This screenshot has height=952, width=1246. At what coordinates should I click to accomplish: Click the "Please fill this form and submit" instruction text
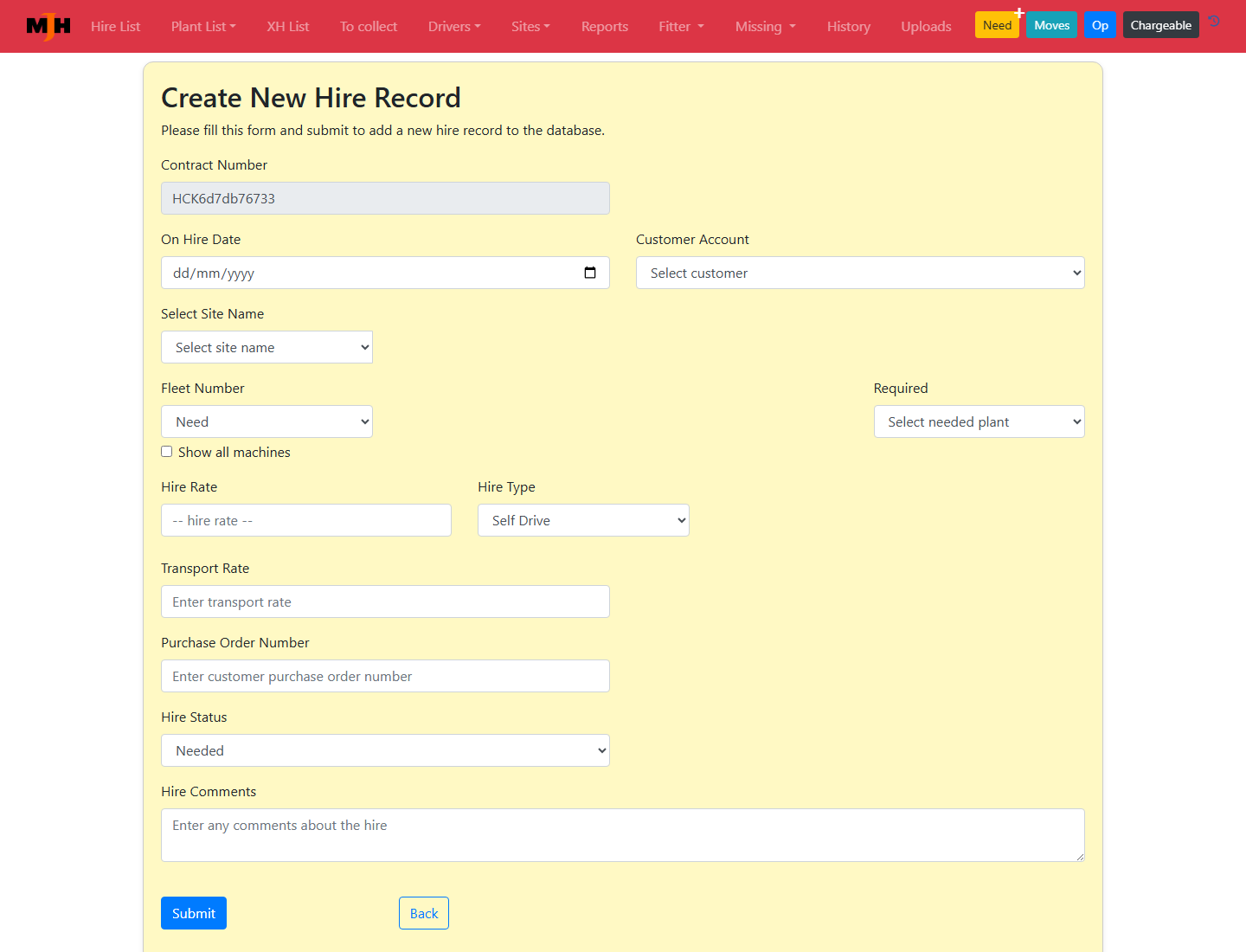coord(382,131)
